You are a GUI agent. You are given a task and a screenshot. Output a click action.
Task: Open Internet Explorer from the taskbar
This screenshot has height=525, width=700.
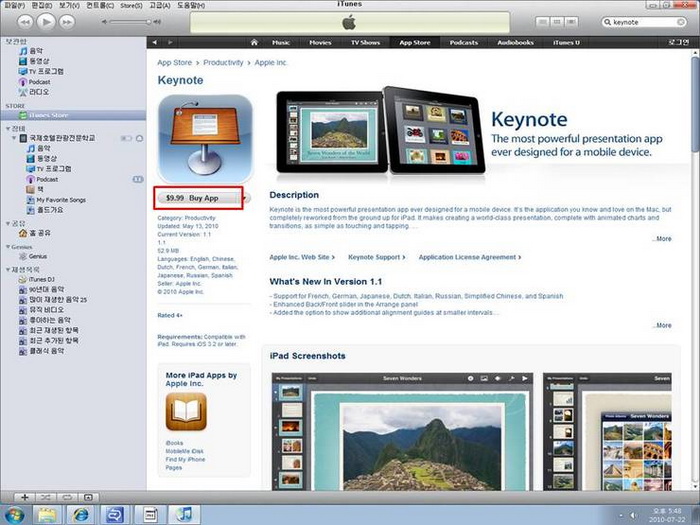pos(80,514)
